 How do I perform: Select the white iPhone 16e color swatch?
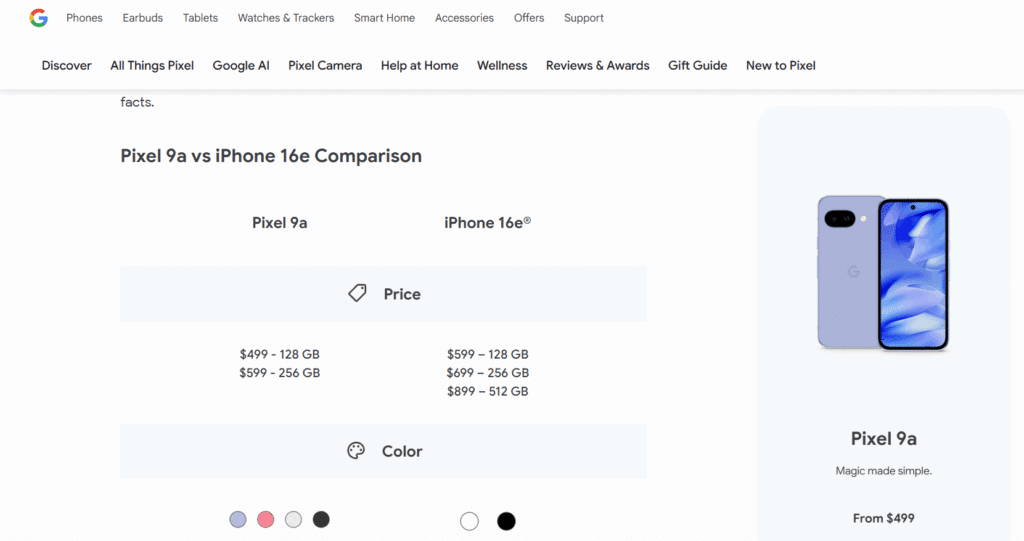tap(469, 521)
